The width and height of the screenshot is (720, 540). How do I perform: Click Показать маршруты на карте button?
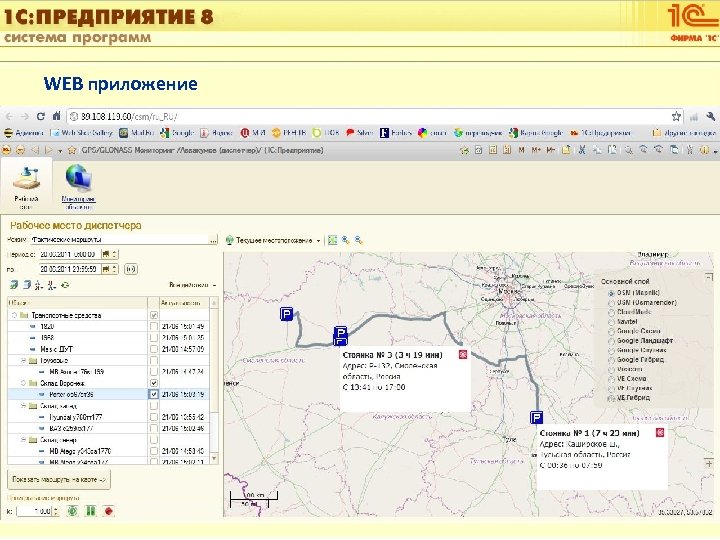click(x=59, y=479)
